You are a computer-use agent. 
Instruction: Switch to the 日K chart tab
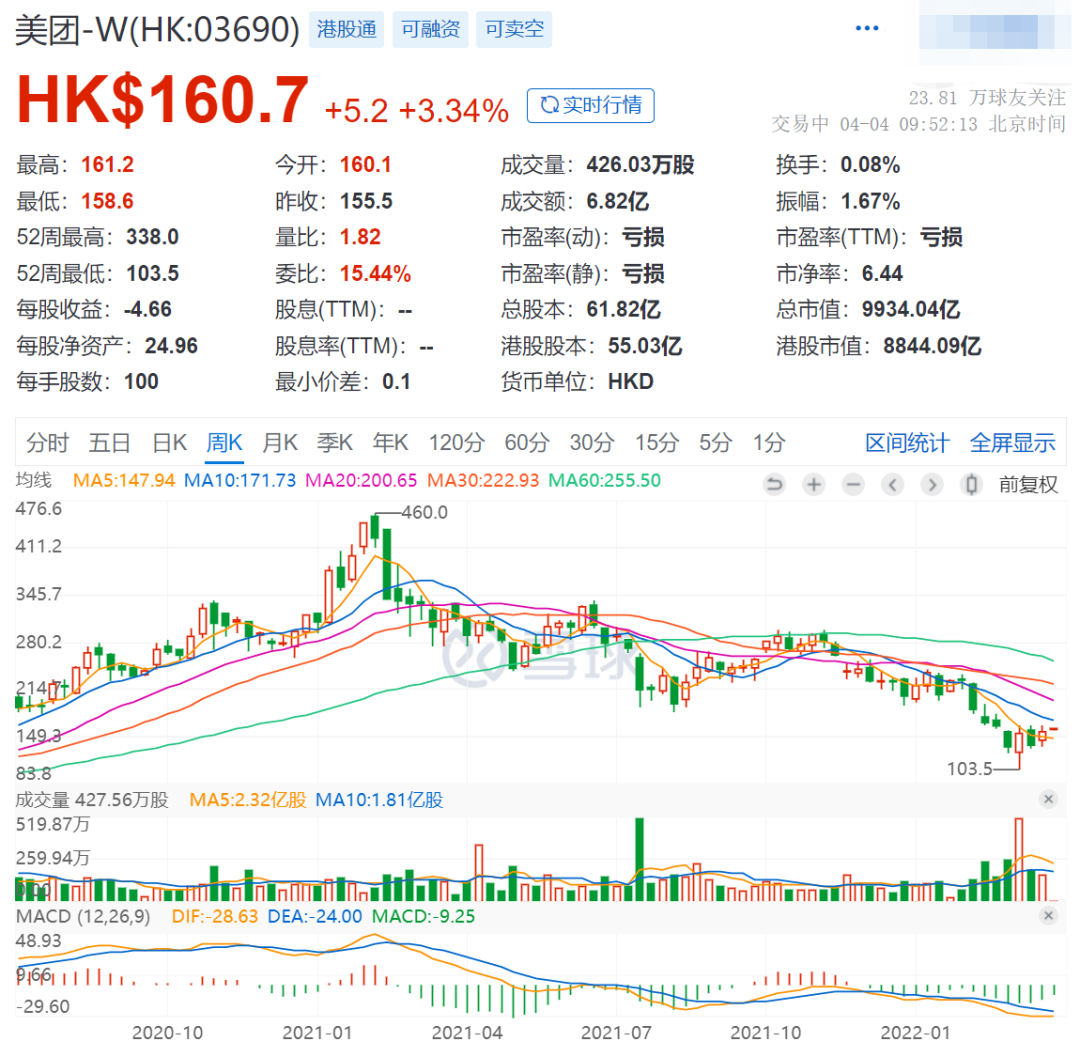tap(169, 443)
